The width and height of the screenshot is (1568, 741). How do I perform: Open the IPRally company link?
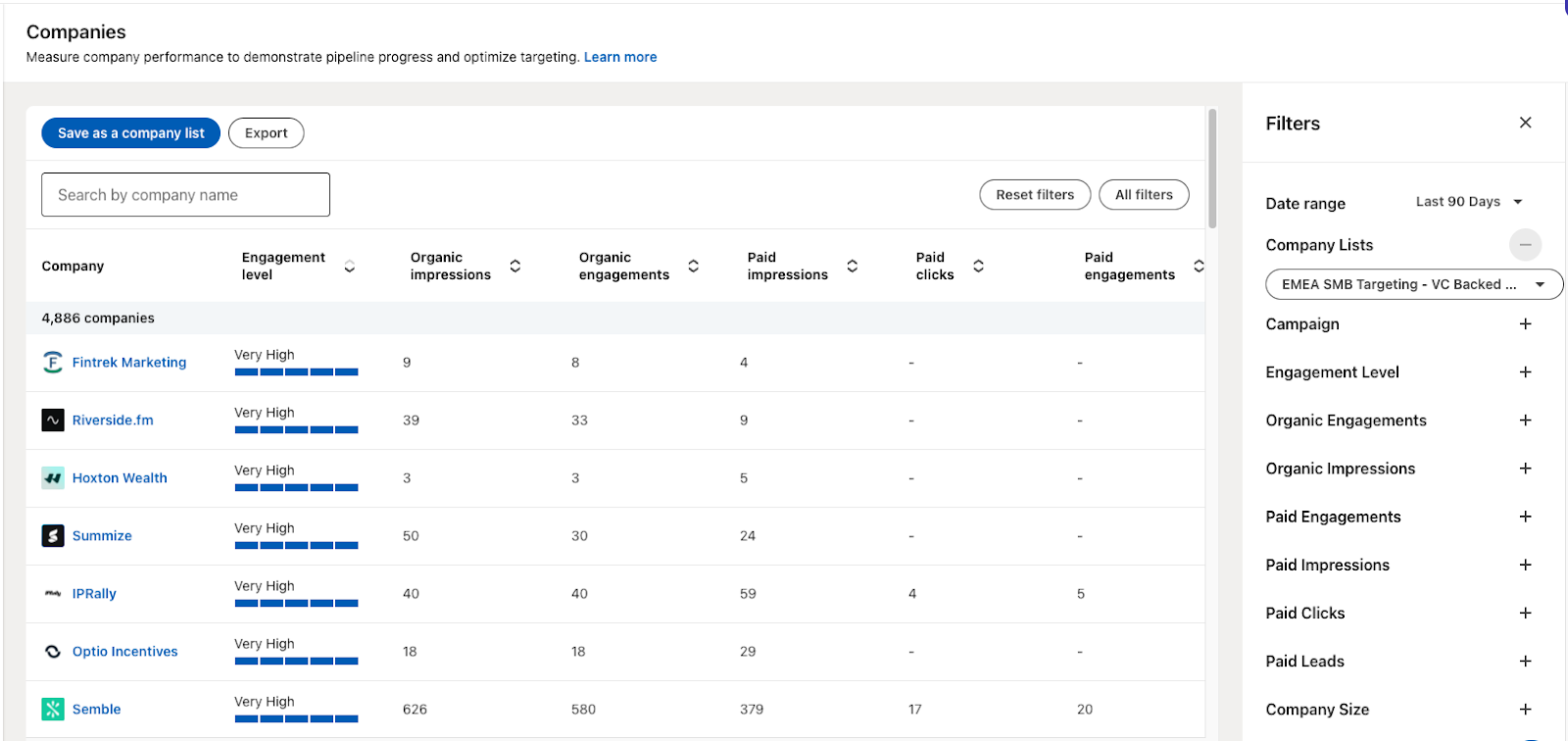(94, 594)
